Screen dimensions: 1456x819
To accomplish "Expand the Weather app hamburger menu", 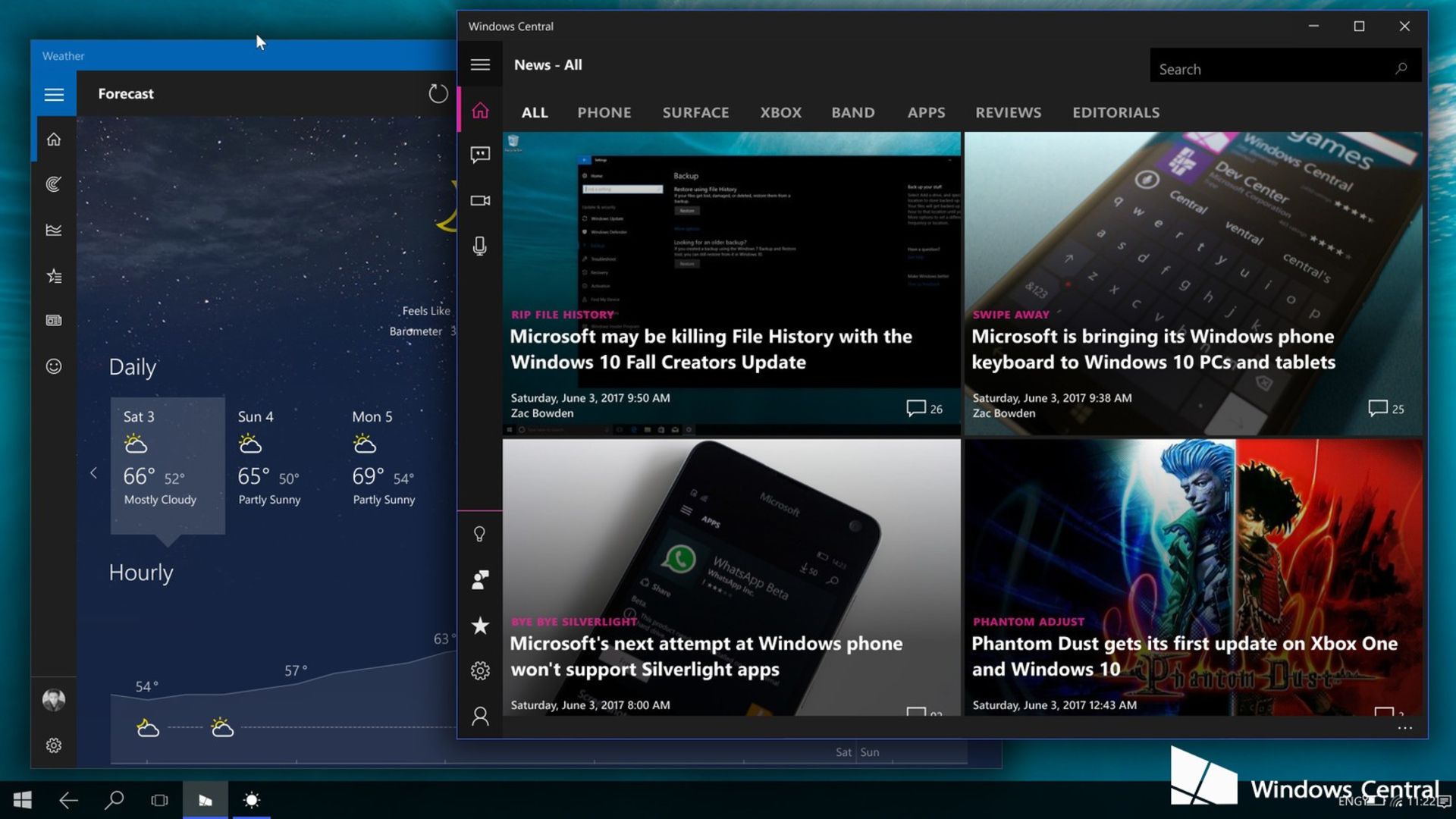I will [54, 95].
